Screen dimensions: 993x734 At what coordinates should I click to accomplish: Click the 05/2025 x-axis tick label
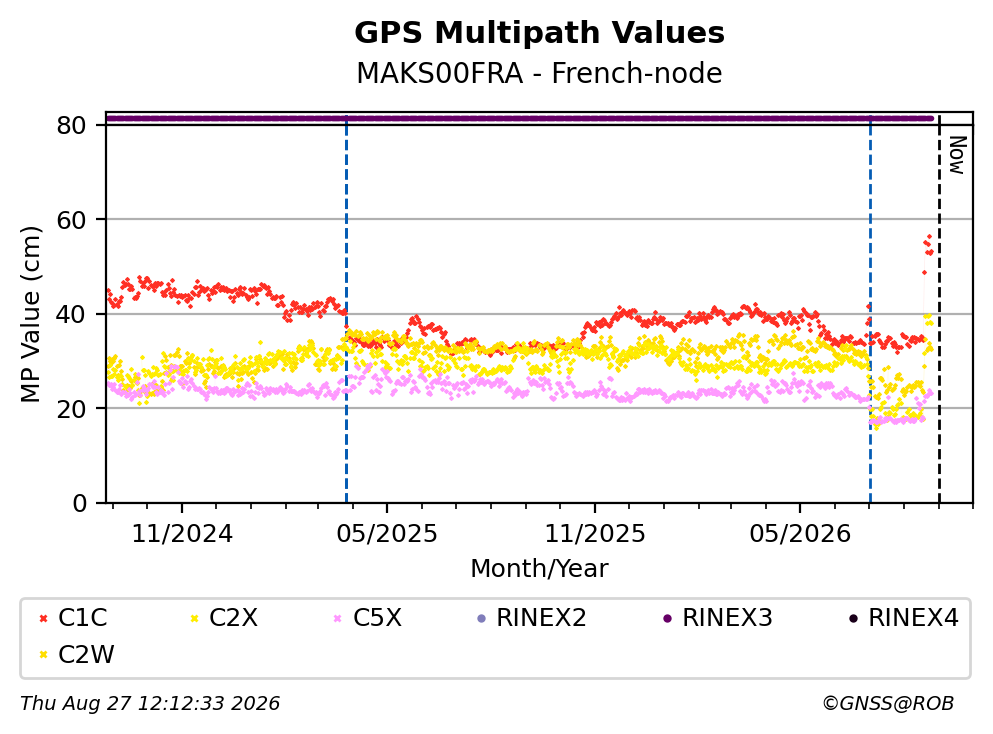click(x=387, y=534)
